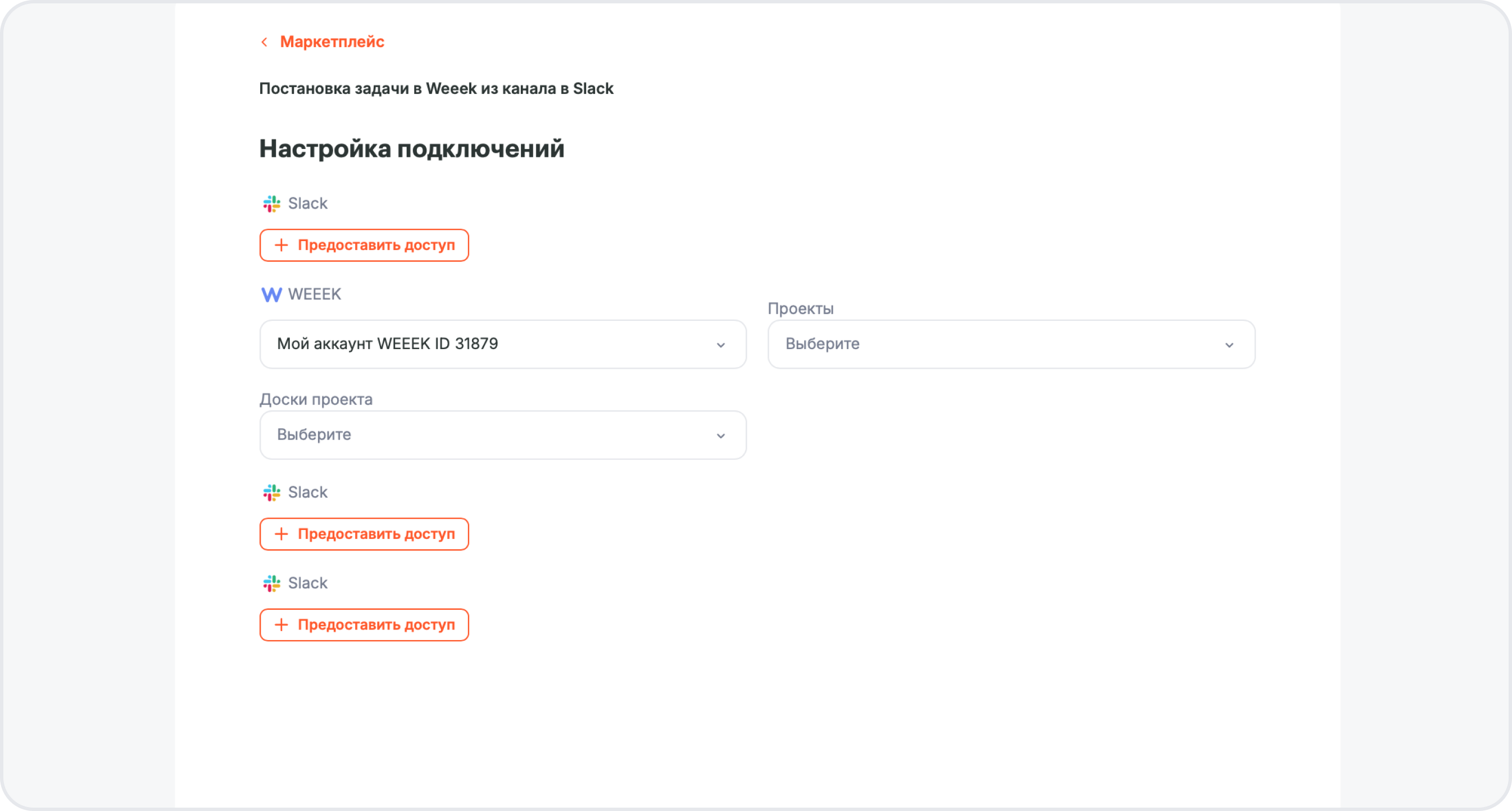1512x811 pixels.
Task: Click the WEEEK section label text
Action: 315,294
